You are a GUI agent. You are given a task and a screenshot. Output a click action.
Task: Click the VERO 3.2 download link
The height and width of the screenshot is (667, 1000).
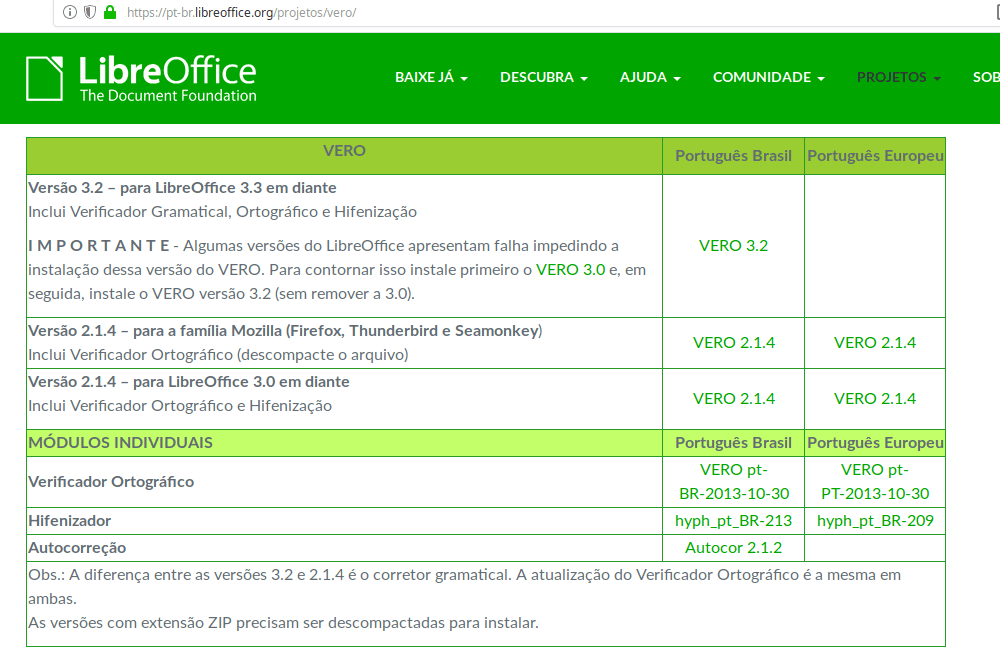[x=733, y=246]
